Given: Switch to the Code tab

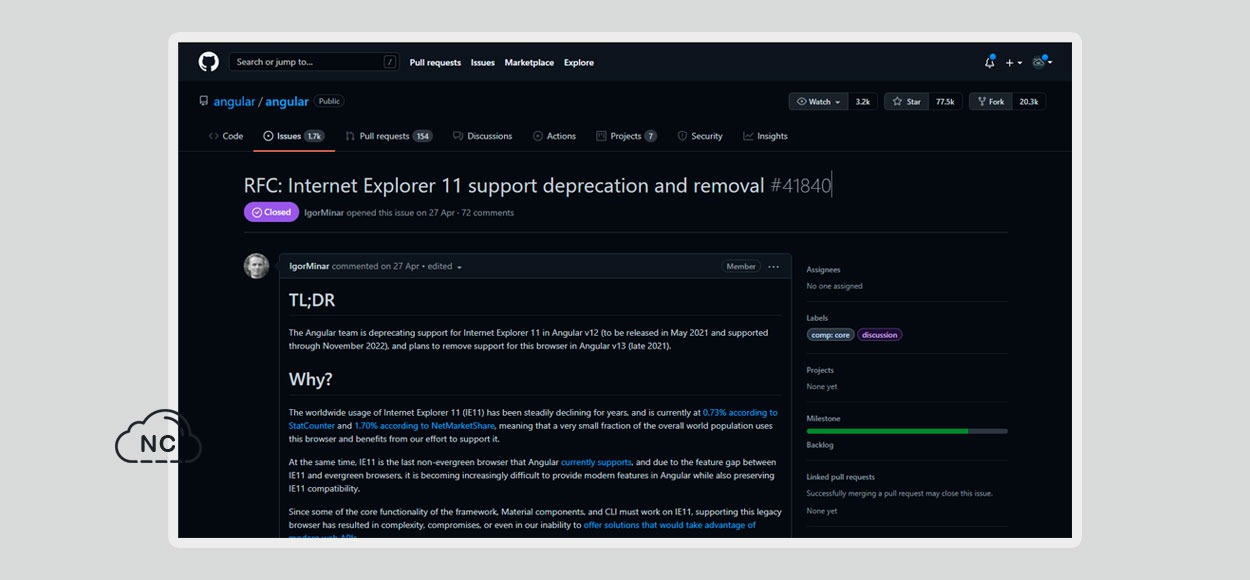Looking at the screenshot, I should tap(226, 136).
